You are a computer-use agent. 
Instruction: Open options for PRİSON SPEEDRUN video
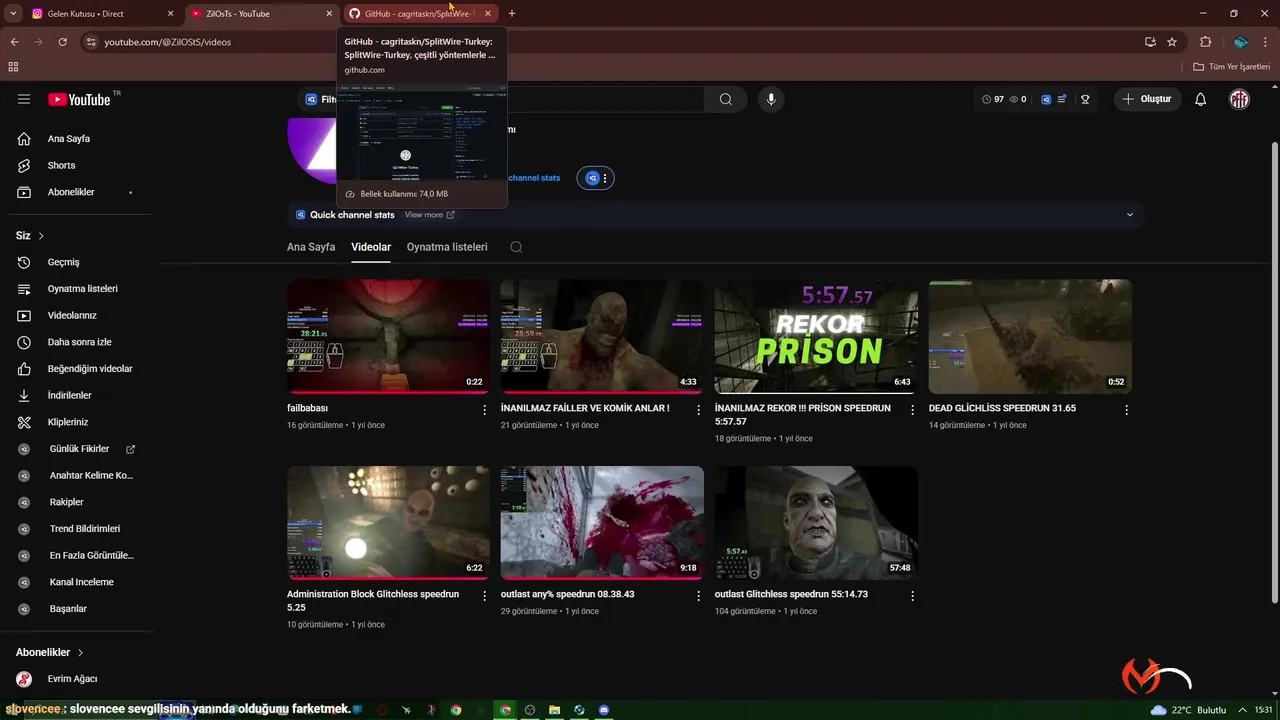pyautogui.click(x=912, y=410)
